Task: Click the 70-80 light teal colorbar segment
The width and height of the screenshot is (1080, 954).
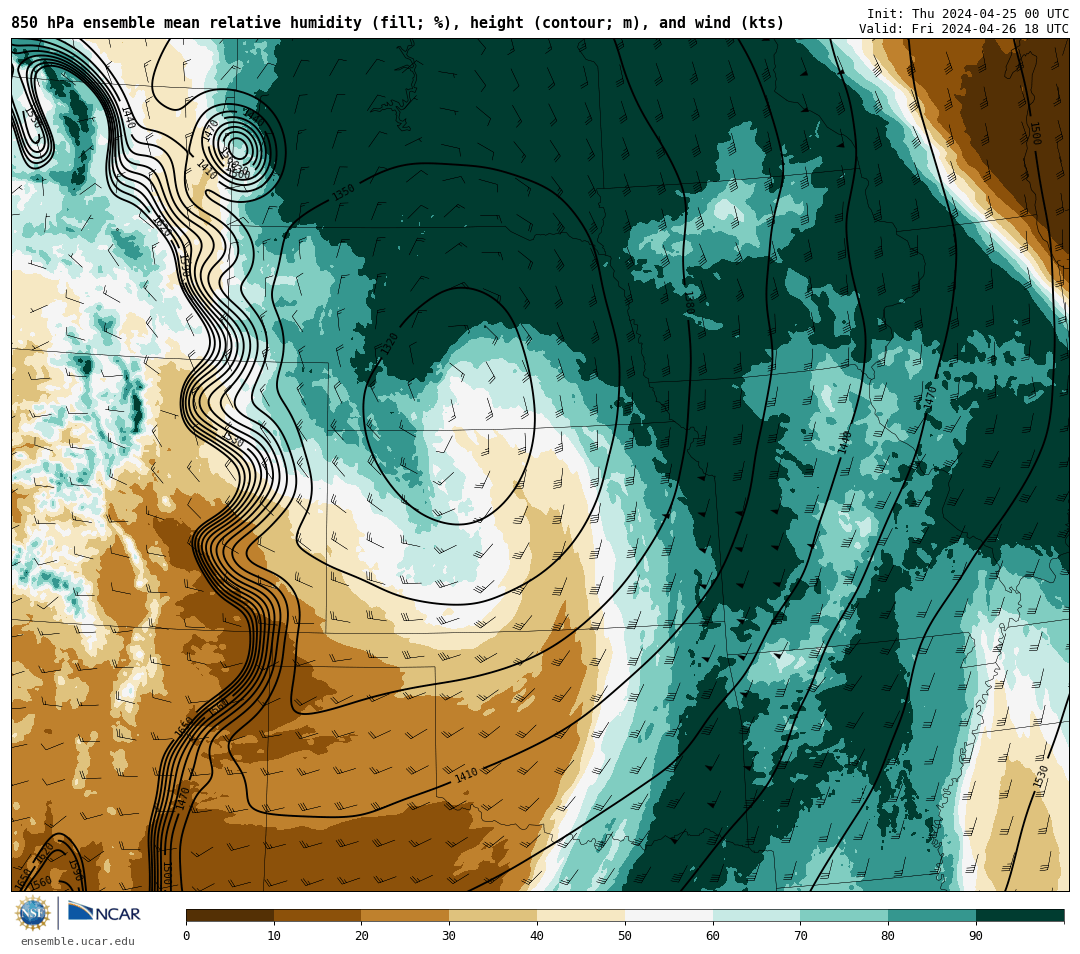Action: point(844,915)
